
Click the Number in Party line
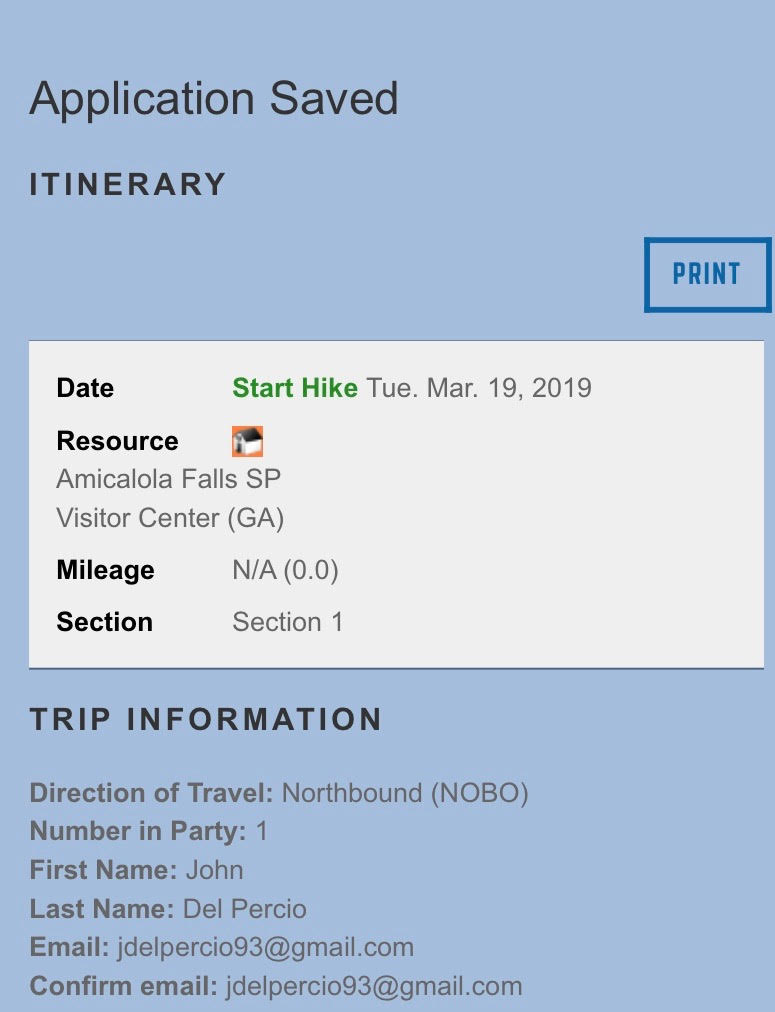[149, 831]
